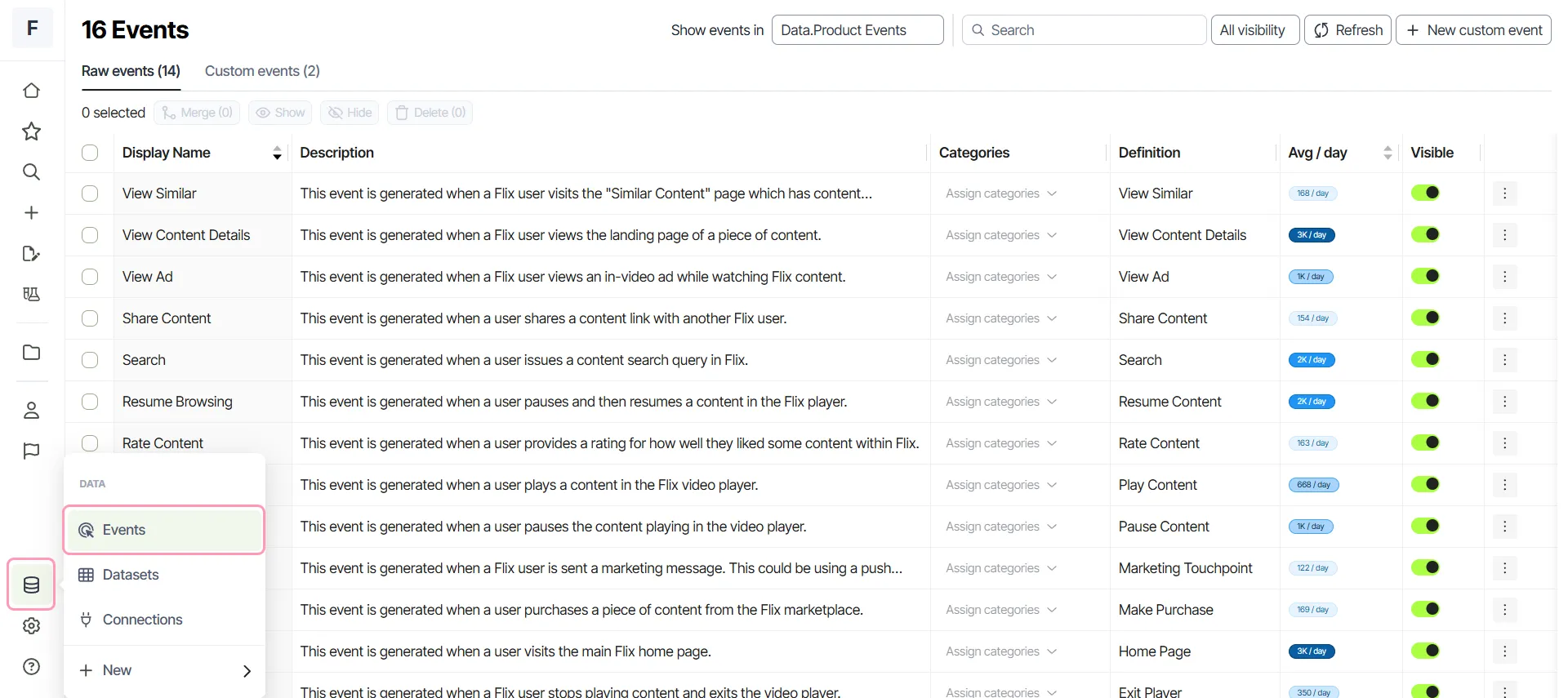Assign categories for Pause Content

pyautogui.click(x=1001, y=527)
